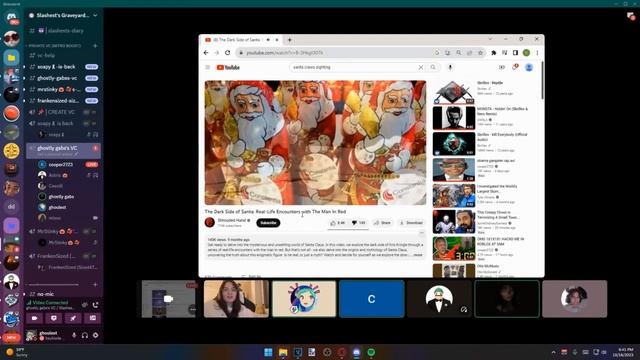Open the no-mic channel

(x=64, y=294)
